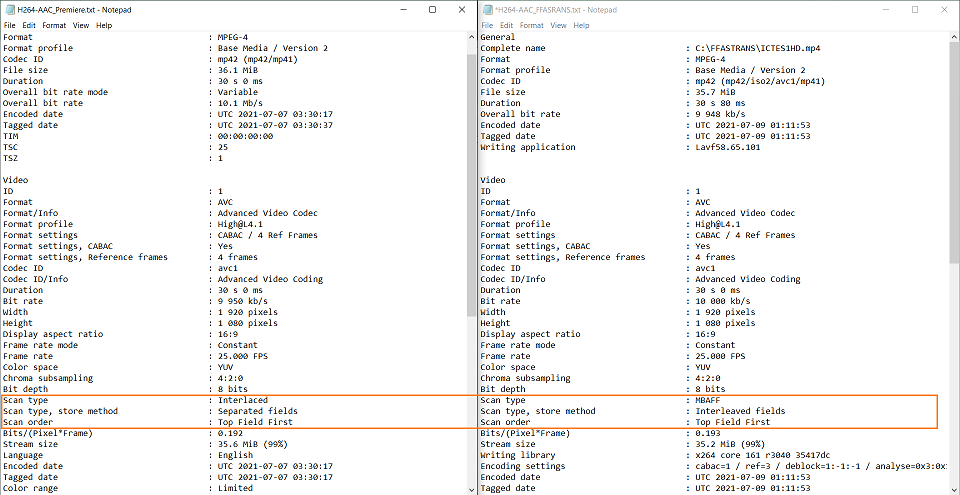The height and width of the screenshot is (495, 960).
Task: Click 'UTC 2021-07-07 03:30:37' tagged date value
Action: (276, 125)
